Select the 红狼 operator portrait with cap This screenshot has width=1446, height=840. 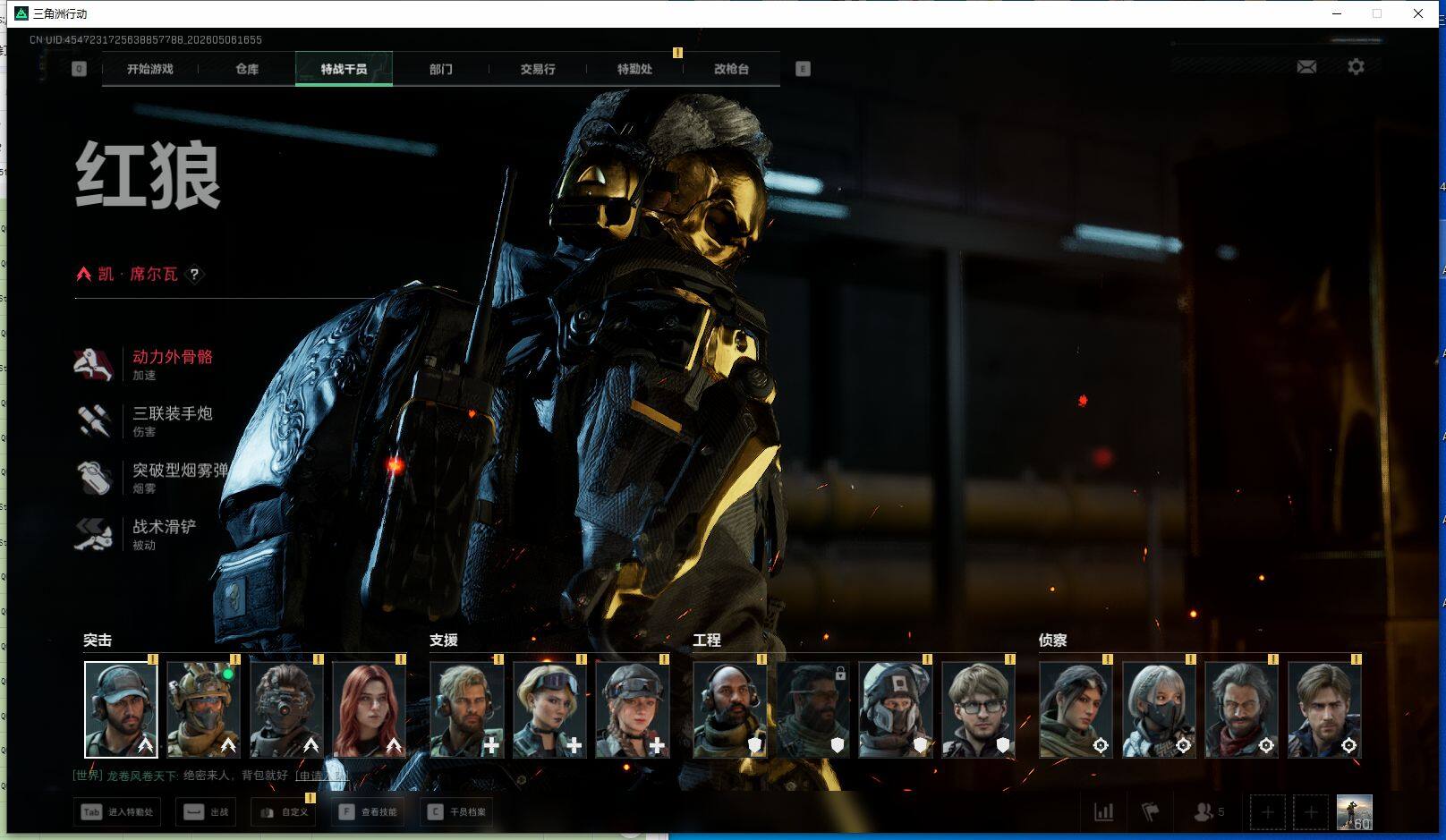(121, 709)
